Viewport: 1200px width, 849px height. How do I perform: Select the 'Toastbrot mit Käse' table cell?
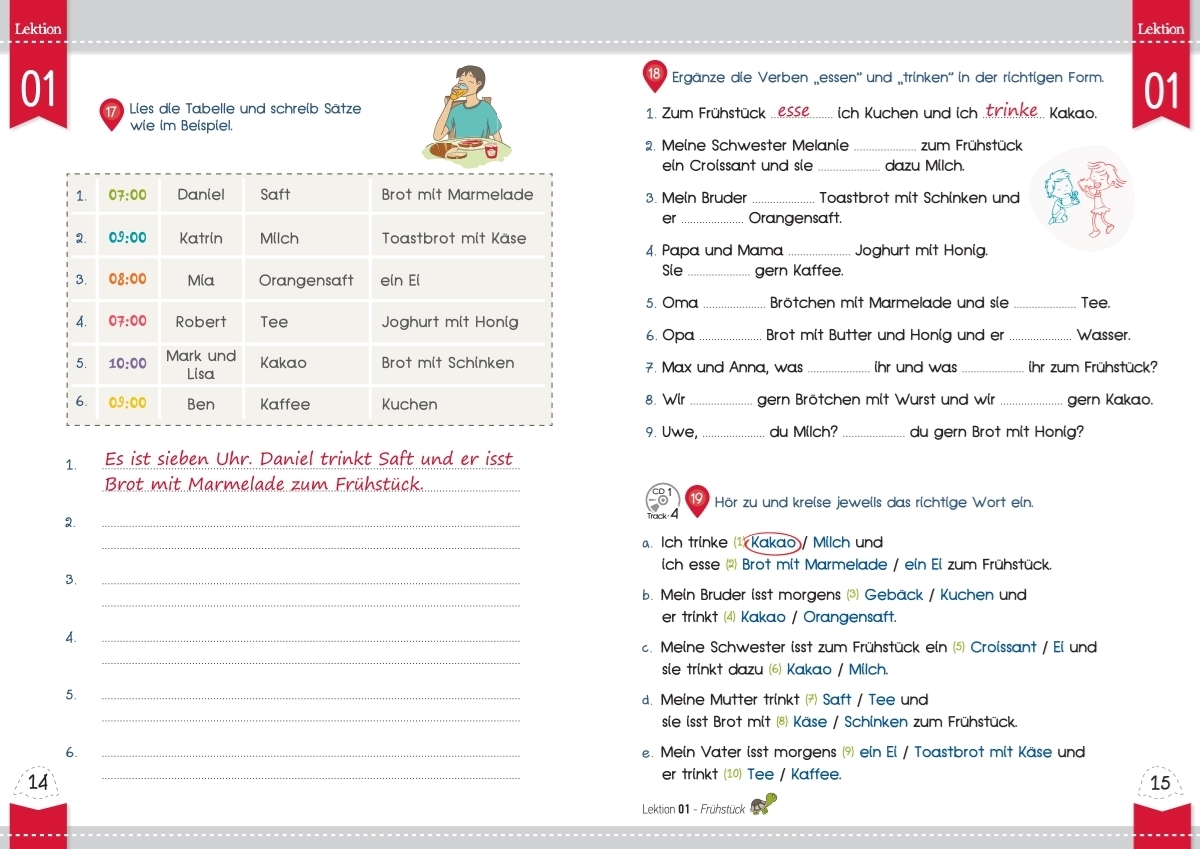point(453,238)
